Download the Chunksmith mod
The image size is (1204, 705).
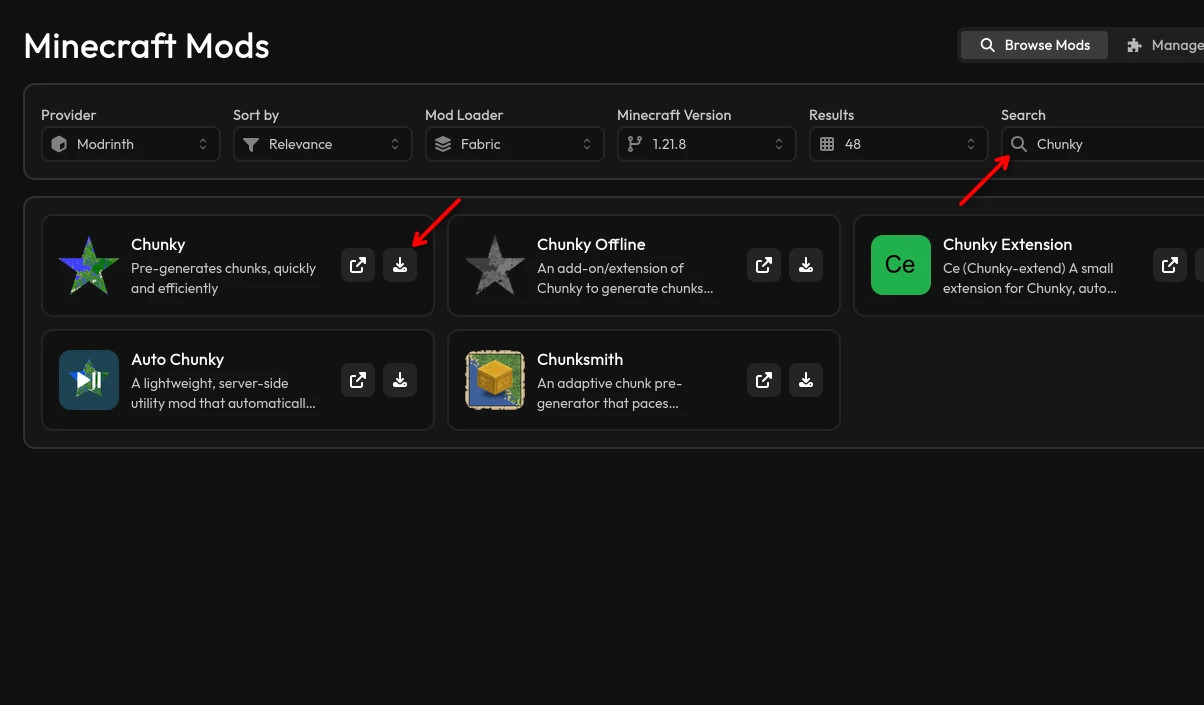(x=806, y=380)
